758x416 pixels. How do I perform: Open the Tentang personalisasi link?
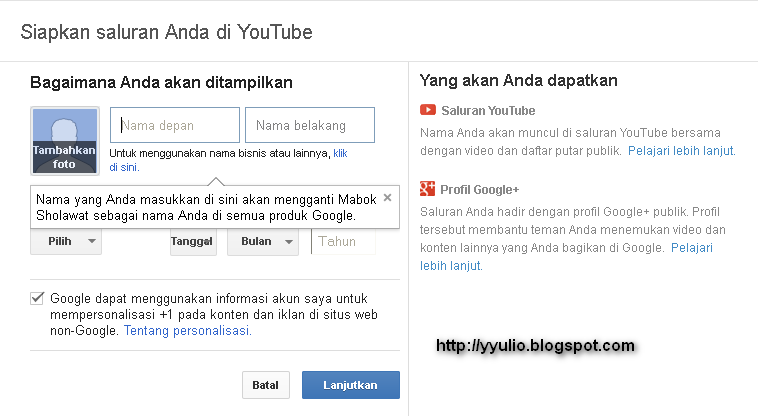tap(188, 330)
